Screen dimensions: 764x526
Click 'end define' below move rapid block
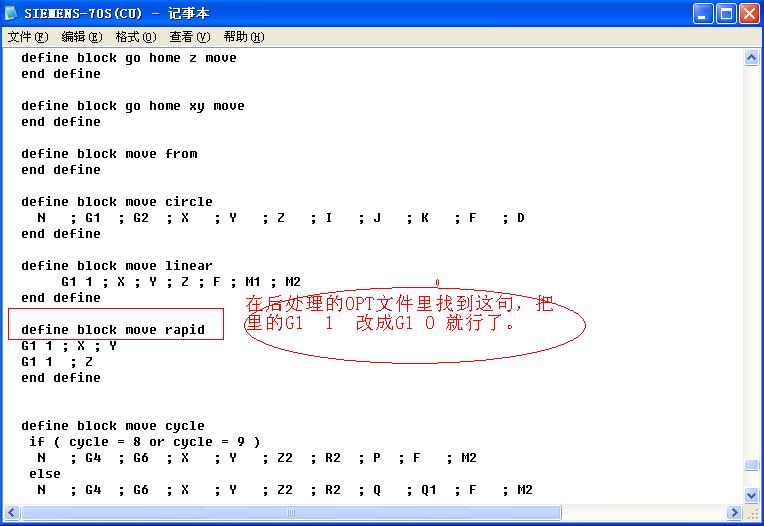pos(61,378)
